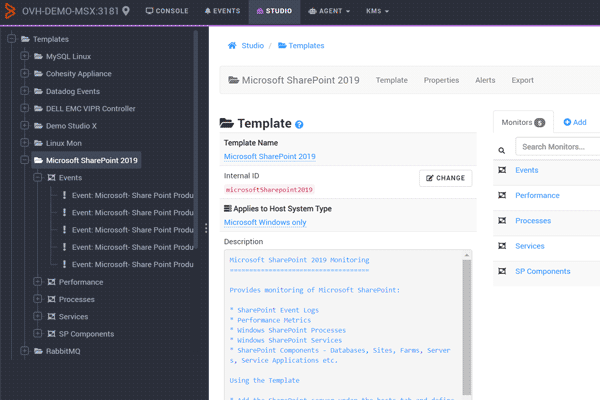
Task: Click the Search Monitors input field
Action: [557, 147]
